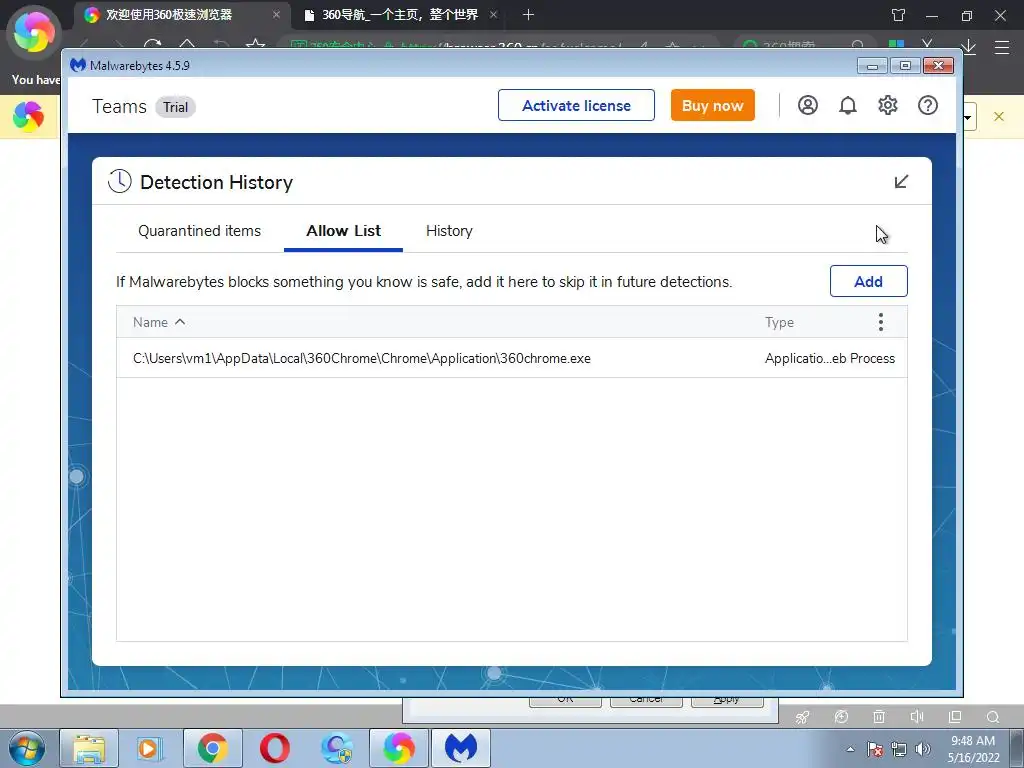Screen dimensions: 1024x768
Task: Click the Activate license button
Action: tap(576, 105)
